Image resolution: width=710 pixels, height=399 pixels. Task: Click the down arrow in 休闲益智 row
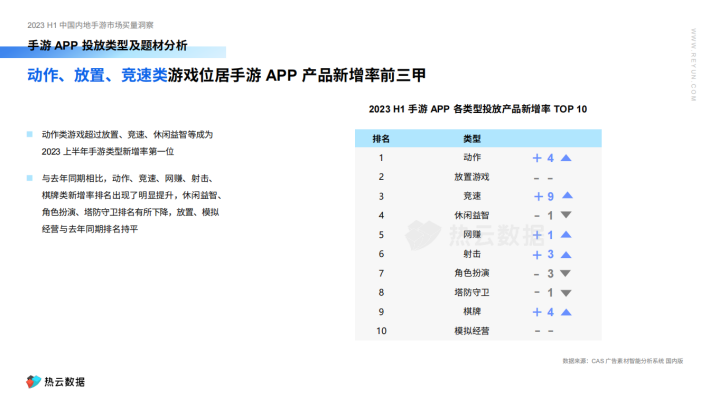pyautogui.click(x=566, y=215)
